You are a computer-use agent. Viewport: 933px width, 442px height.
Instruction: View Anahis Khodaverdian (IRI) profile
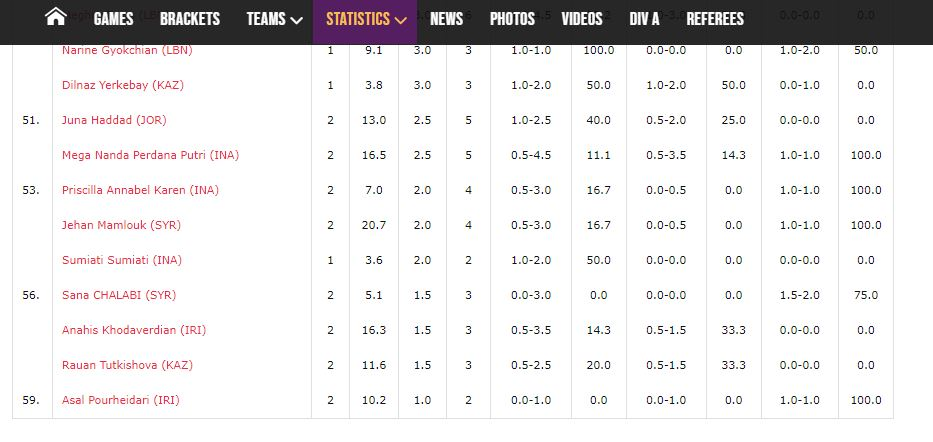pyautogui.click(x=134, y=330)
